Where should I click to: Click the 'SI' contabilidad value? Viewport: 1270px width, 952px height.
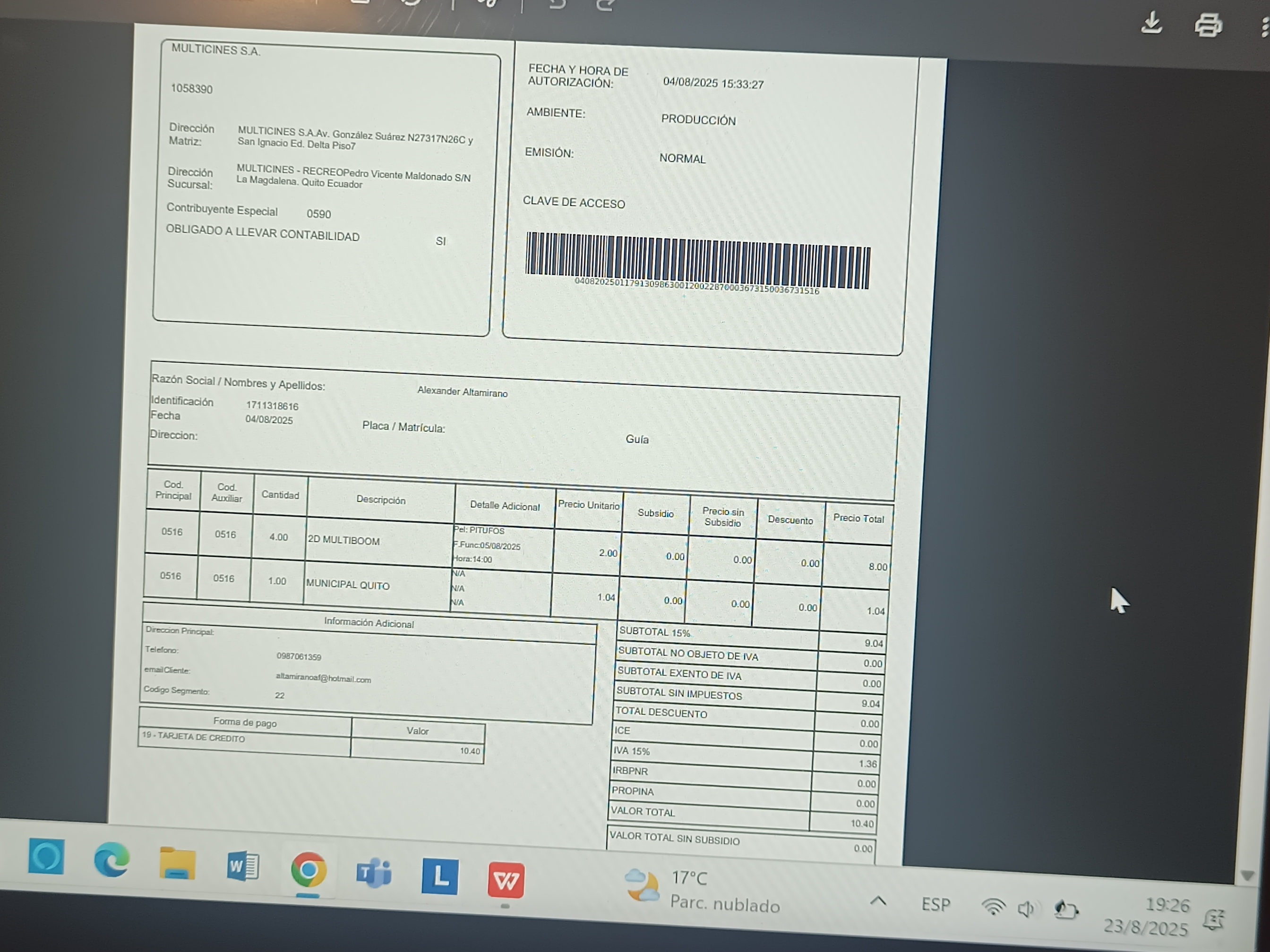441,242
